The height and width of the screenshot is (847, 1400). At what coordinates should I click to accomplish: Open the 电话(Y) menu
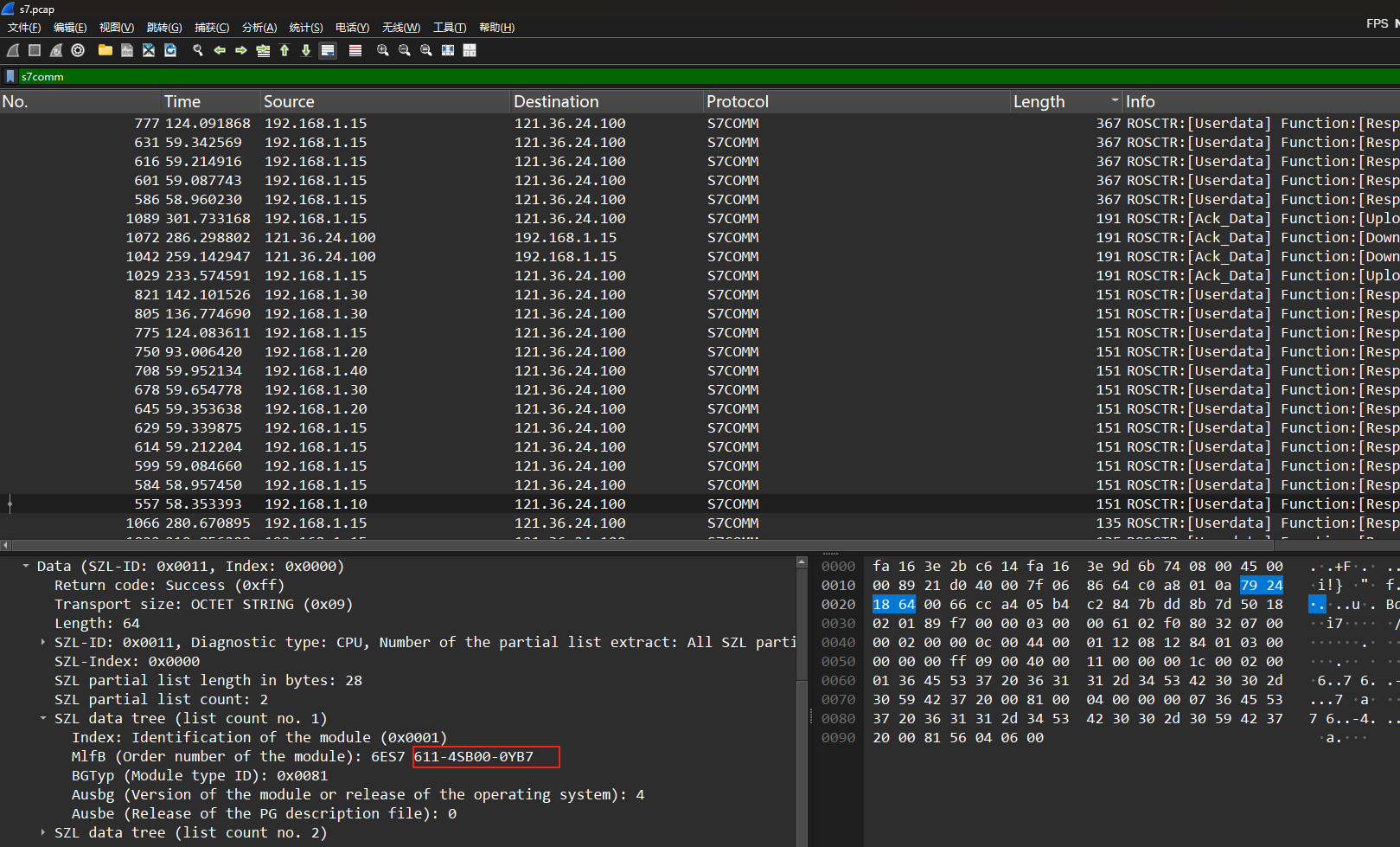click(x=353, y=28)
